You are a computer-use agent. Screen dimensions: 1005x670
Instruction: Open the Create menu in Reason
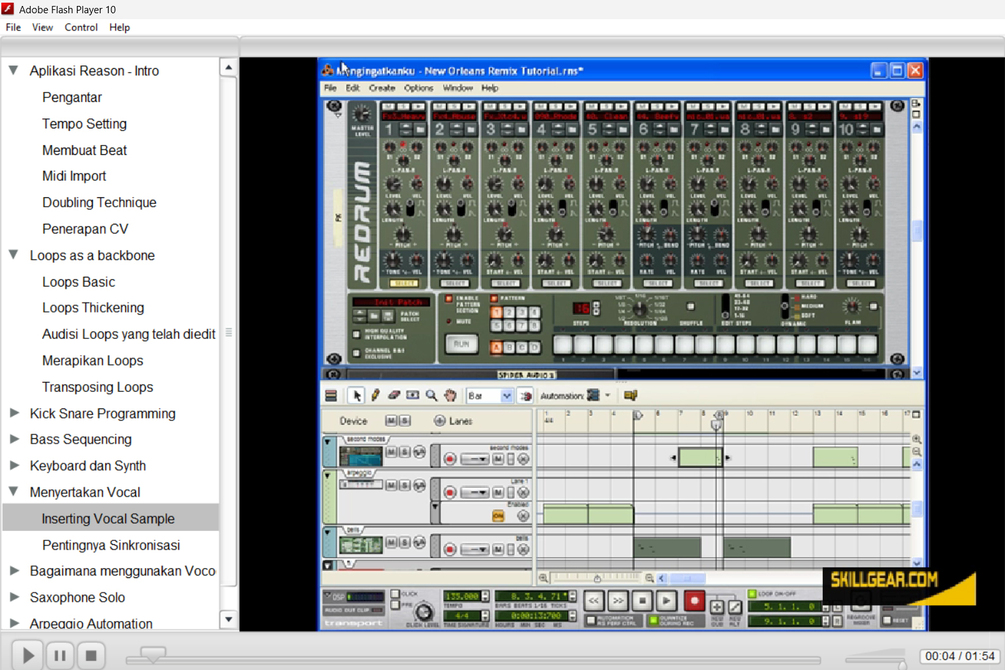[382, 88]
